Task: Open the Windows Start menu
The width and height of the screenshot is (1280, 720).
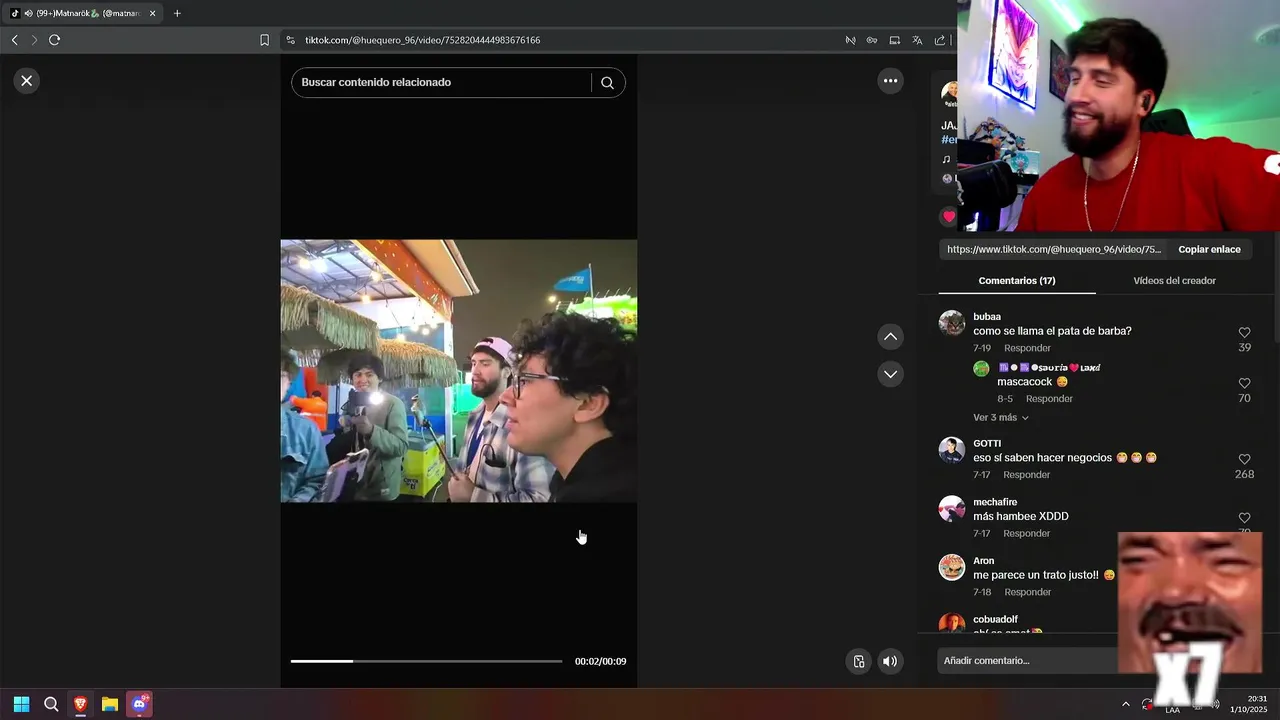Action: tap(21, 704)
